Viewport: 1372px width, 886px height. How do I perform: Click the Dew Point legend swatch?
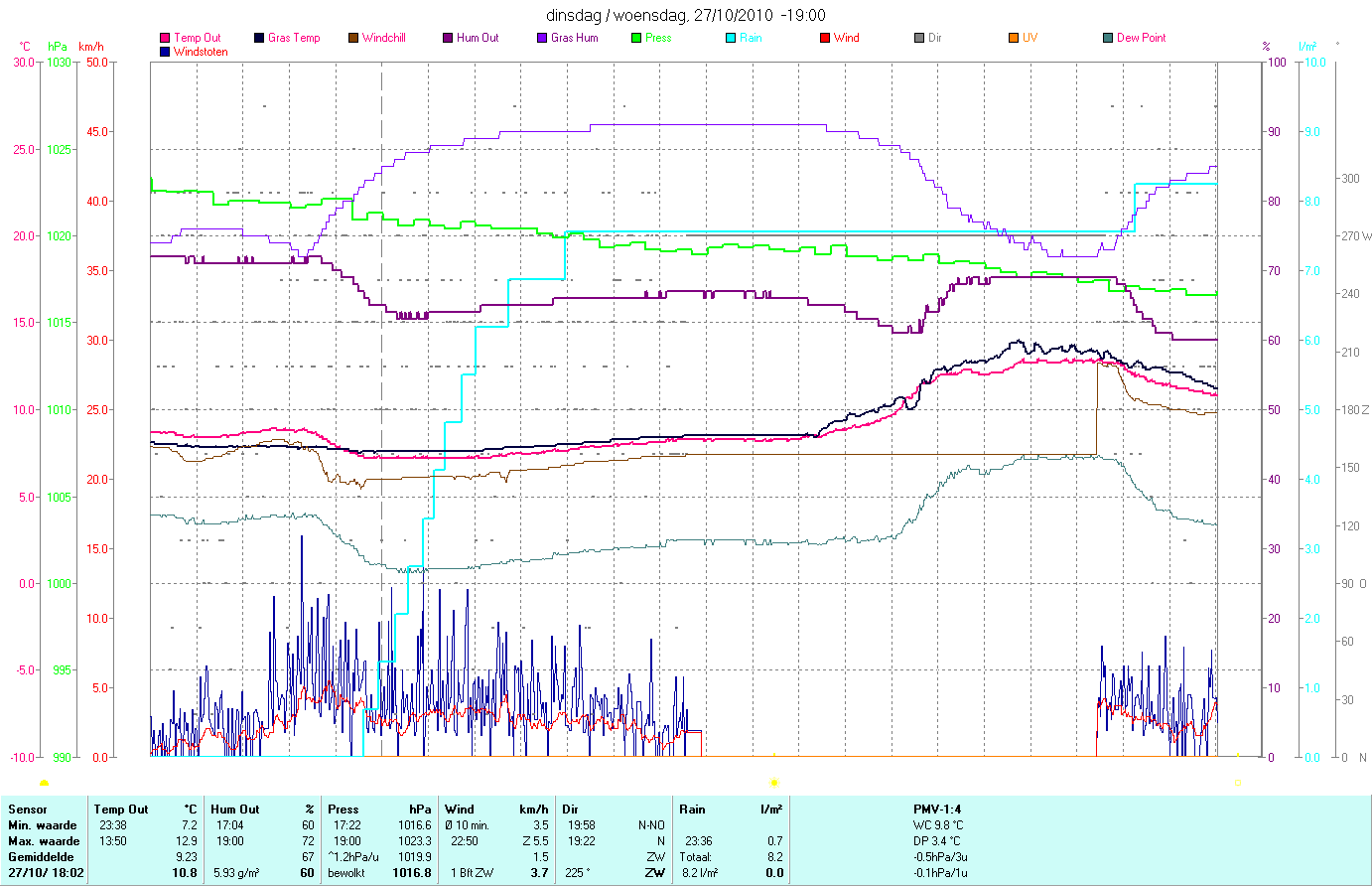[x=1108, y=38]
